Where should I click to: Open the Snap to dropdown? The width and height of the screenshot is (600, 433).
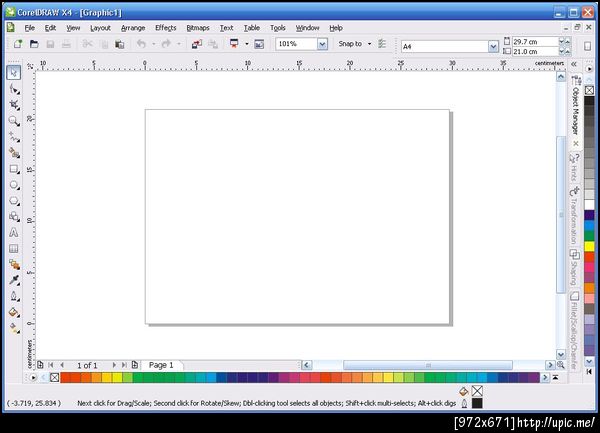coord(369,44)
